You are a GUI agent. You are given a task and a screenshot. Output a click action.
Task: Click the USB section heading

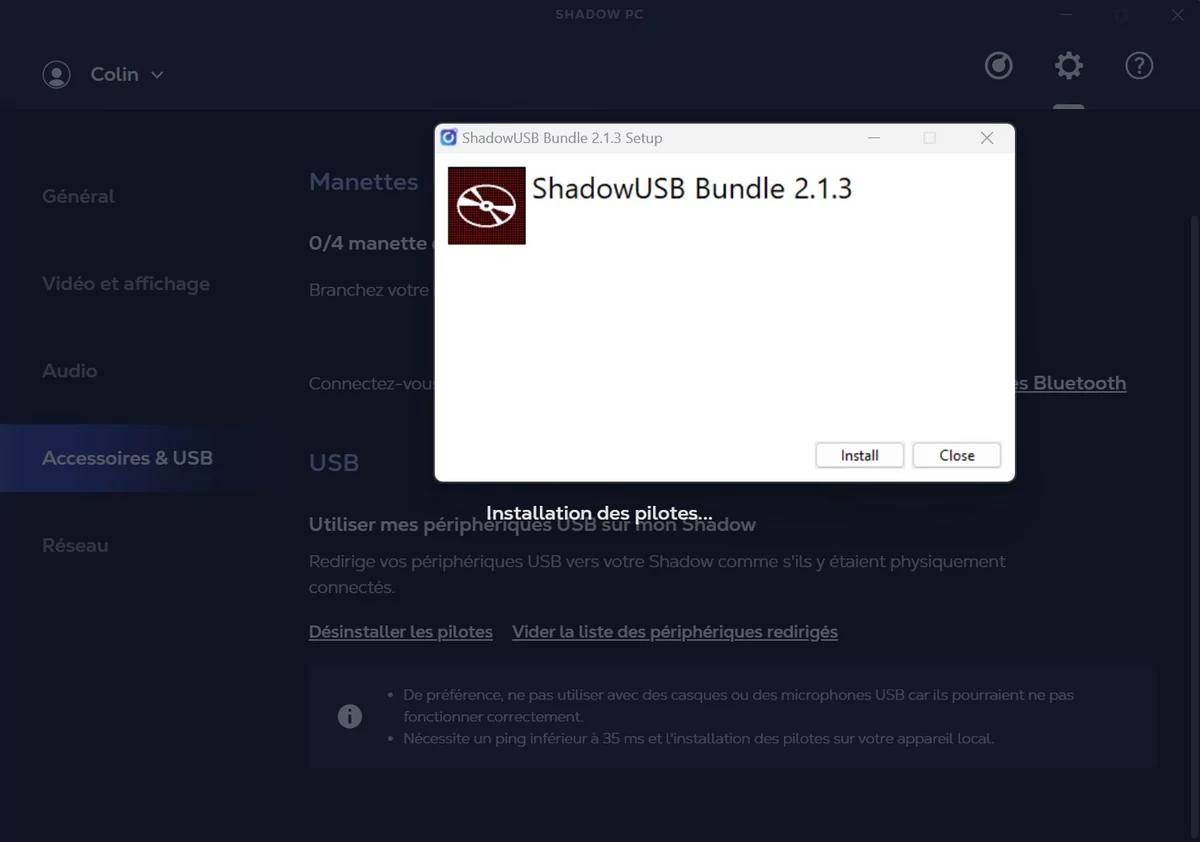tap(334, 463)
